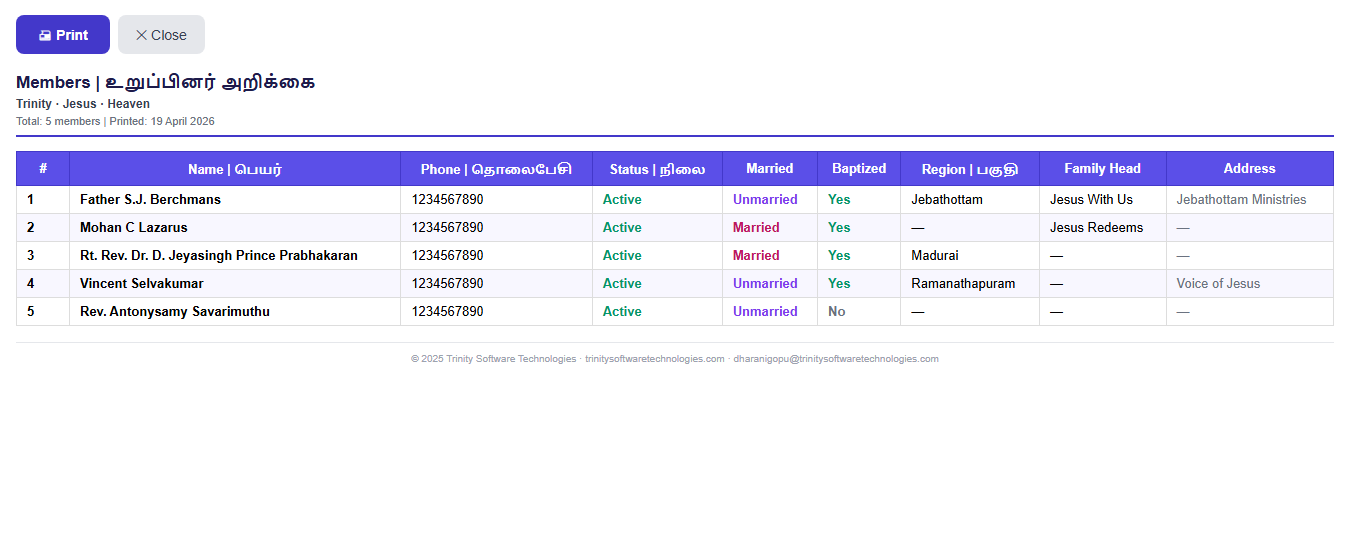Click the Phone column header
This screenshot has height=555, width=1348.
click(x=496, y=169)
